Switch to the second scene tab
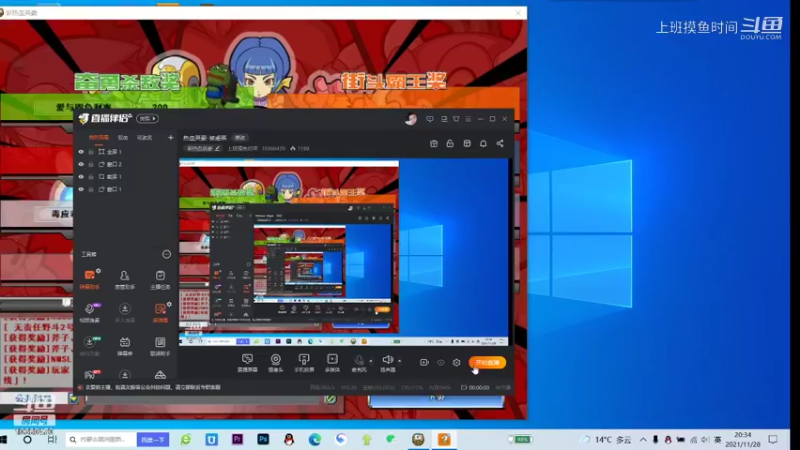This screenshot has width=800, height=450. tap(123, 138)
